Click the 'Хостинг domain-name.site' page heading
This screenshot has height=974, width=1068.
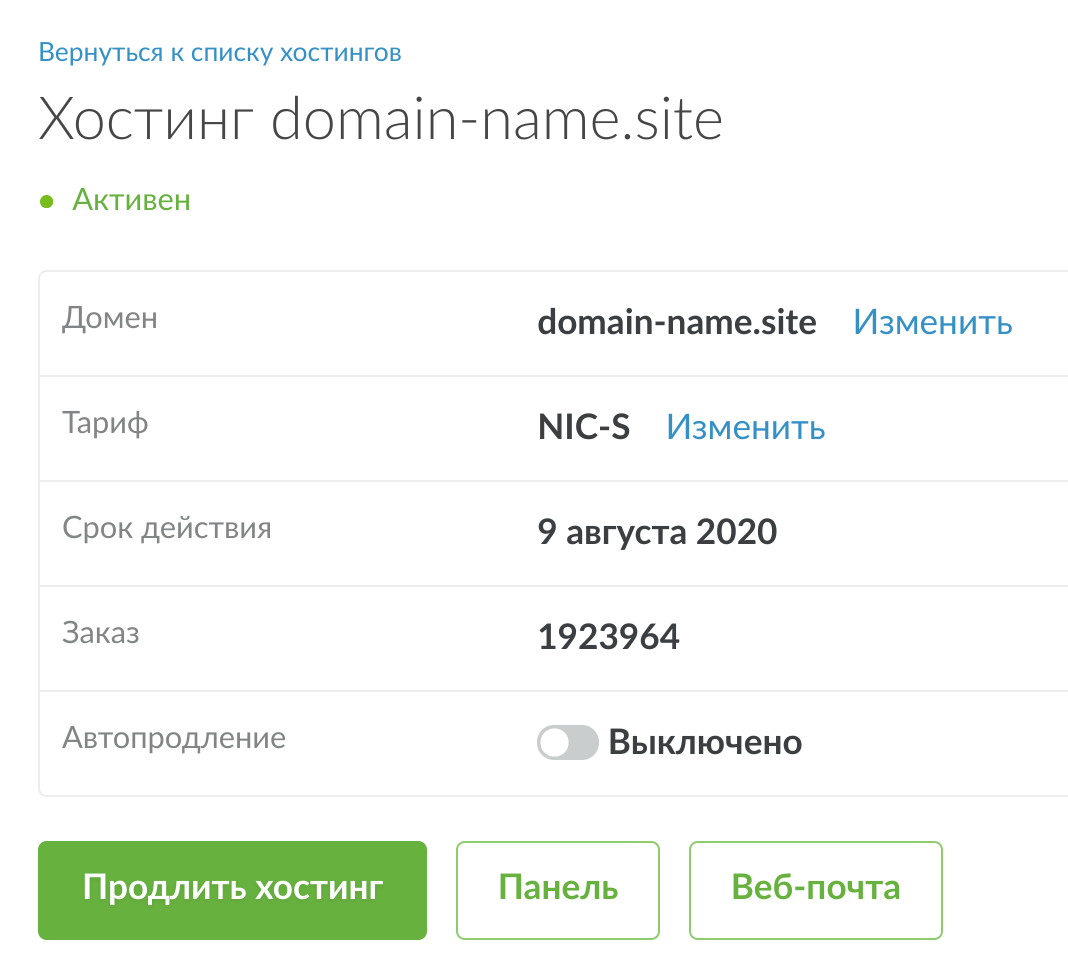click(380, 120)
